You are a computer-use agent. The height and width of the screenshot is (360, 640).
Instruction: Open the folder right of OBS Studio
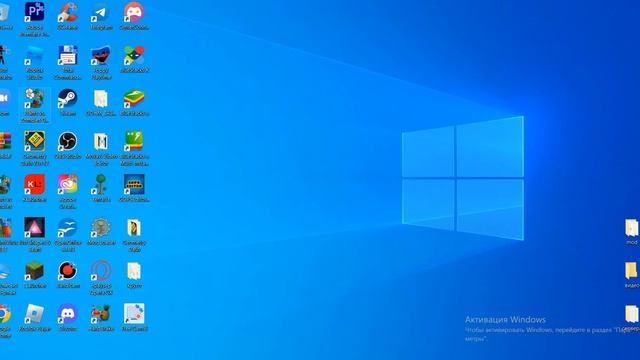101,141
